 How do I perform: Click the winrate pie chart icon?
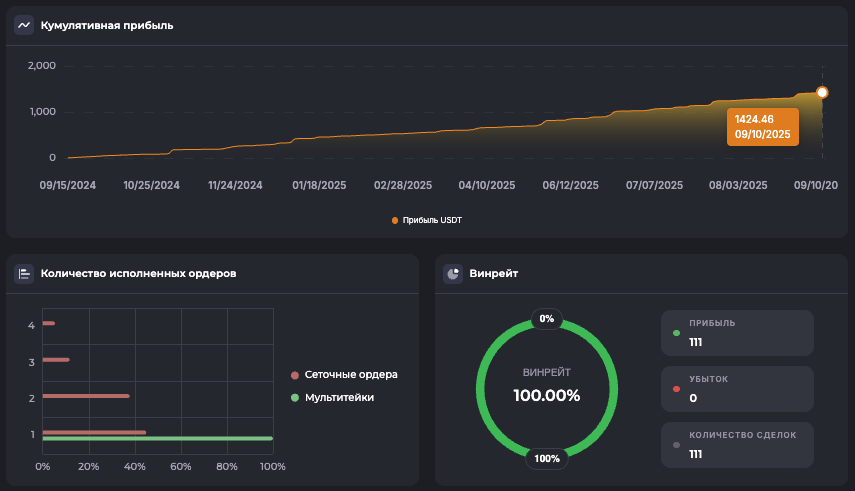[454, 273]
